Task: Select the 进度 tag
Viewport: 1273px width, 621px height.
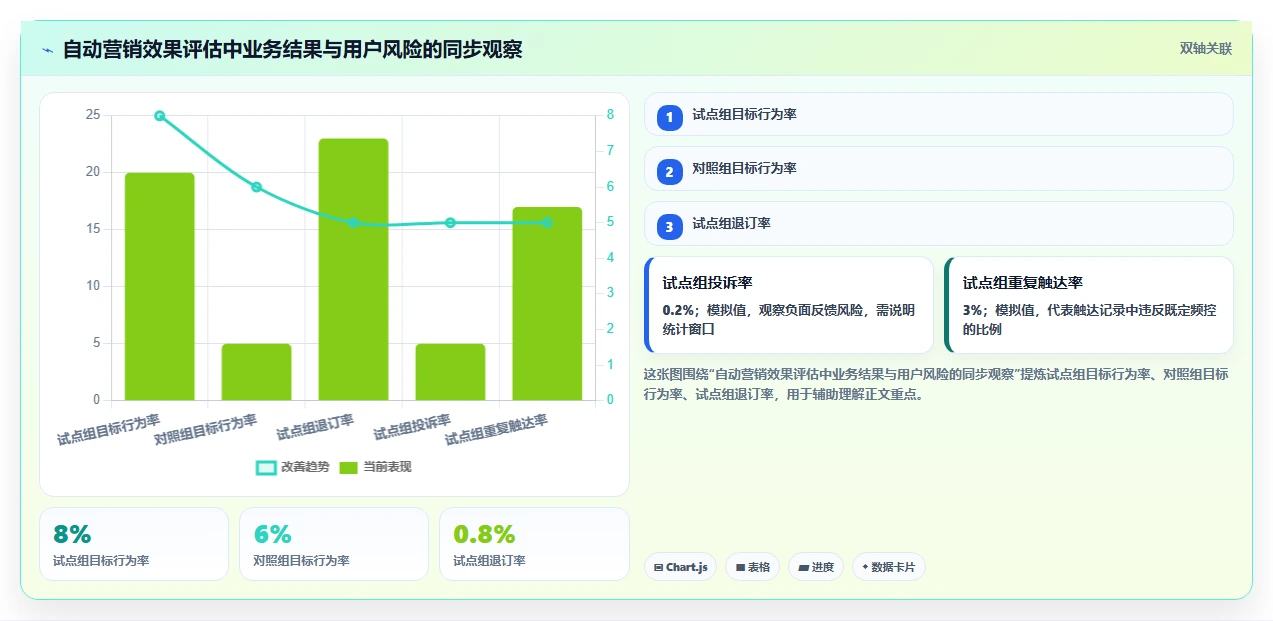Action: 816,567
